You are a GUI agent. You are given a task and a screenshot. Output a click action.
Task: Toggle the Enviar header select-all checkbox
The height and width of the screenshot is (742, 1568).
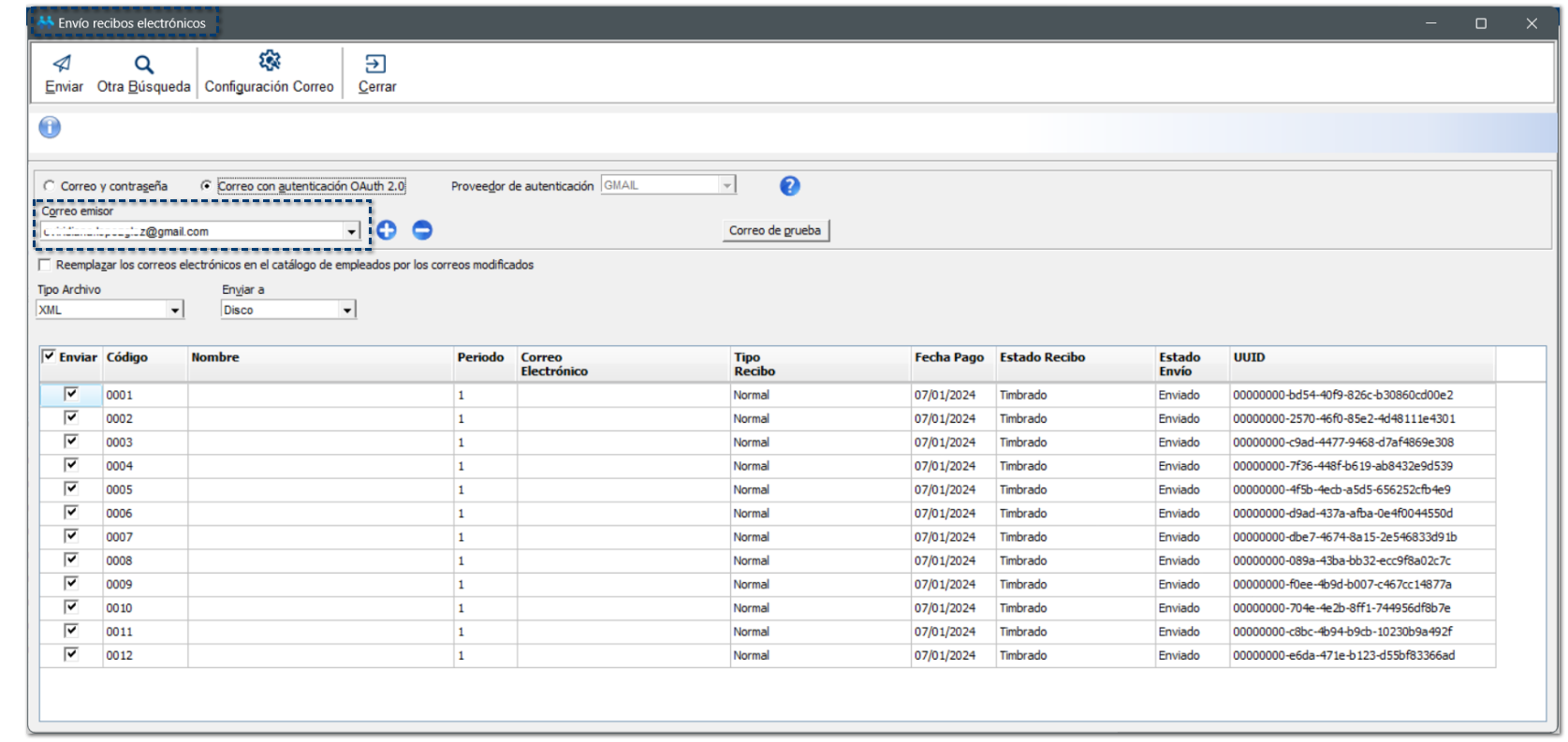[49, 356]
